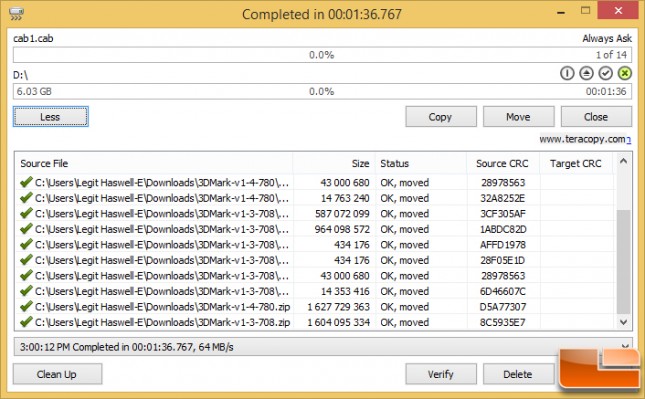Select the 3DMark-v1-4-780.zip file path

click(162, 307)
